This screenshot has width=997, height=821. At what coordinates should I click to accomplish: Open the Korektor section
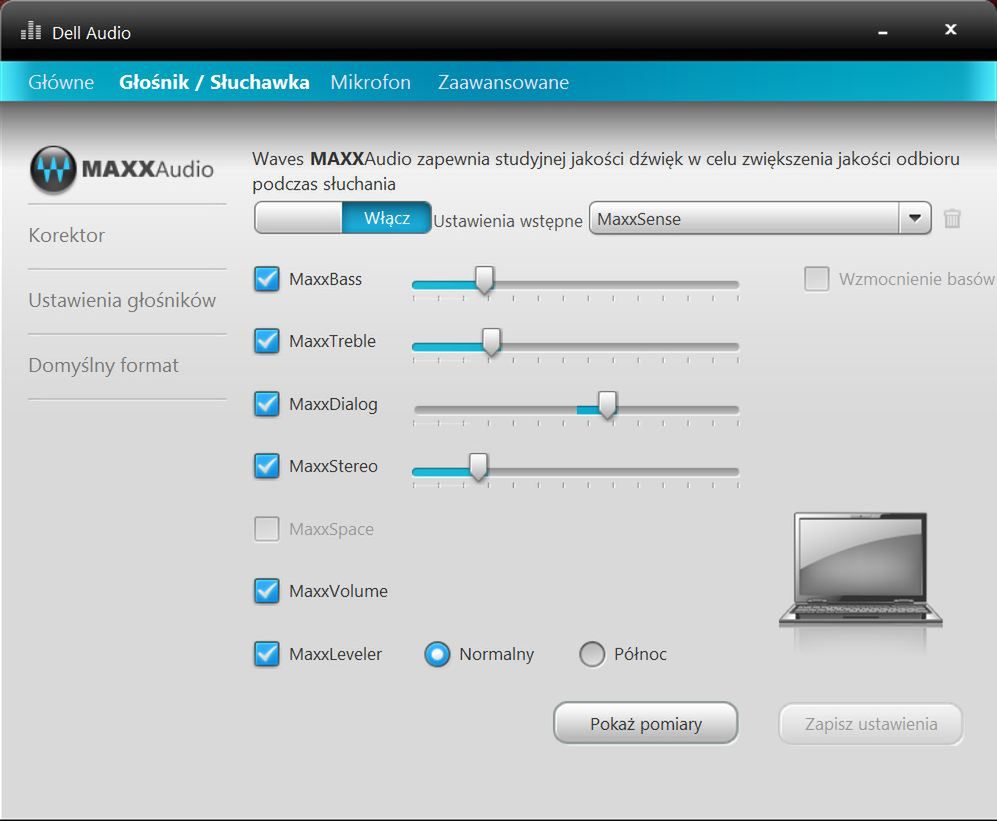[x=67, y=235]
